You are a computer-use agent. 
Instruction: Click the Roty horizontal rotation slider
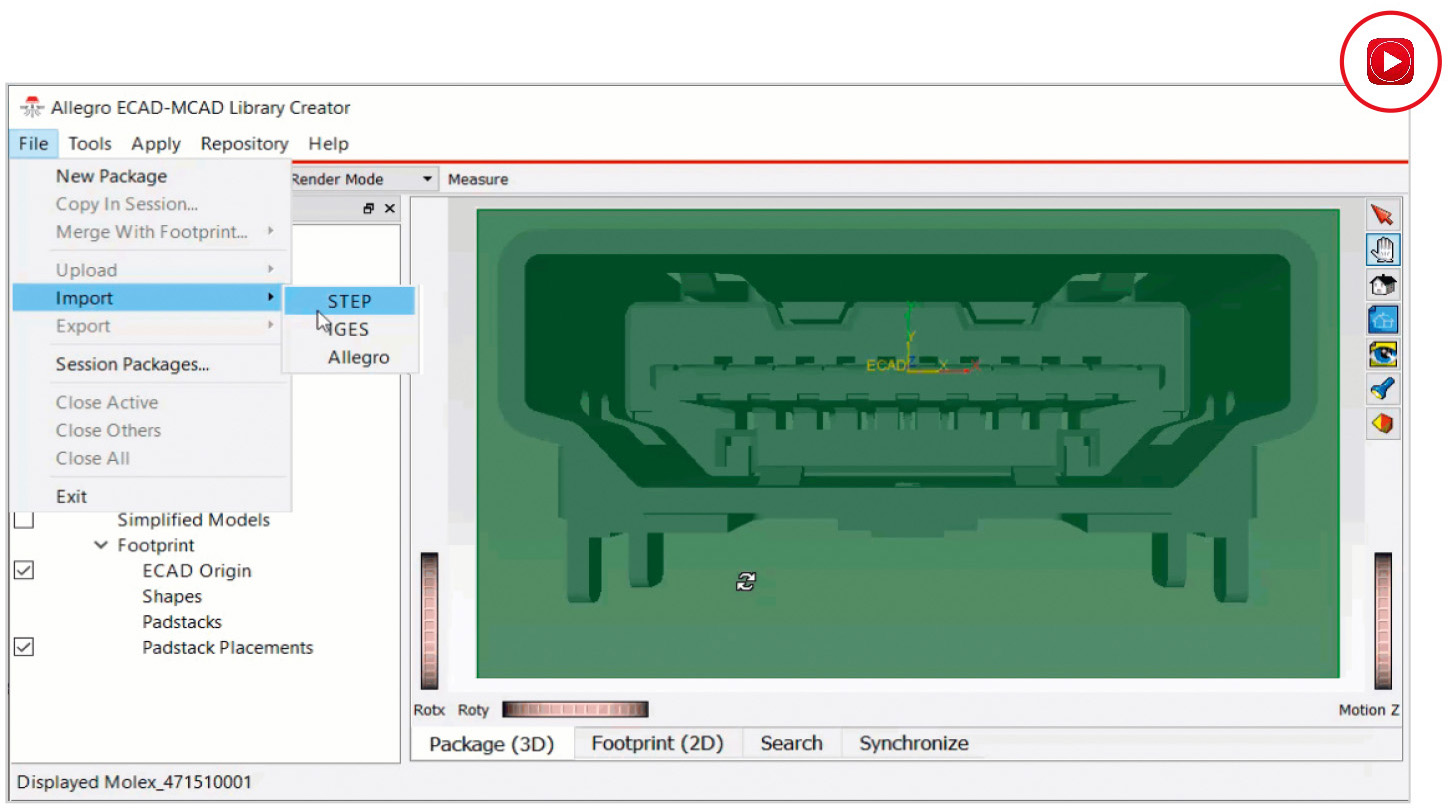[575, 709]
